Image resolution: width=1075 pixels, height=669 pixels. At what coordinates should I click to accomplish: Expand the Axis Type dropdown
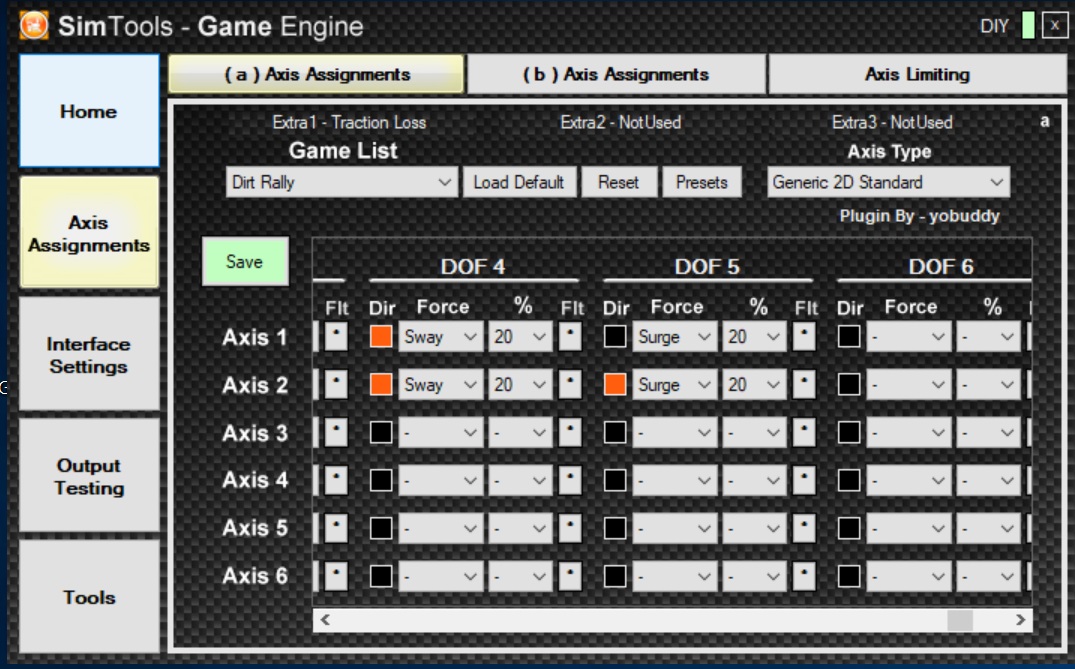coord(889,182)
